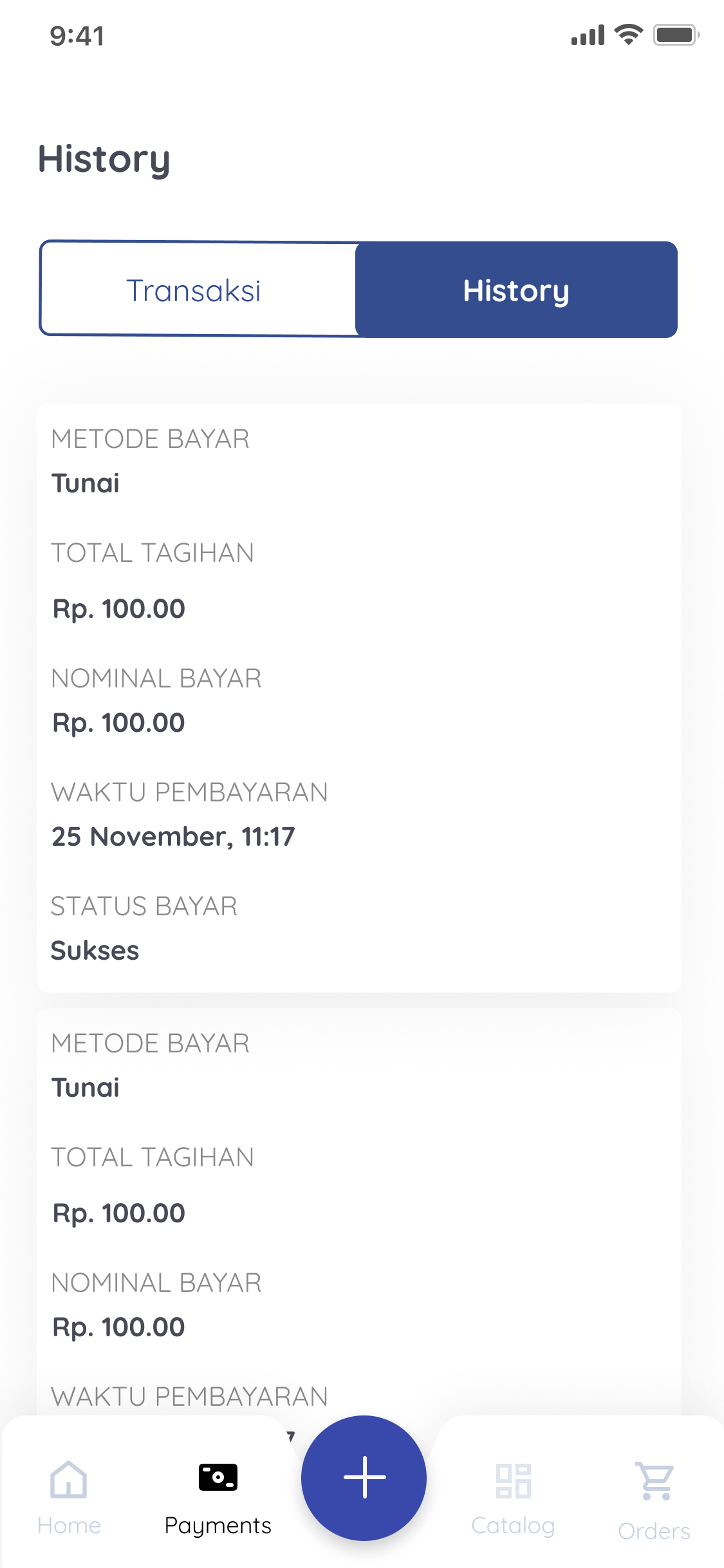Tap the clock showing 9:41
The image size is (724, 1568).
[77, 35]
